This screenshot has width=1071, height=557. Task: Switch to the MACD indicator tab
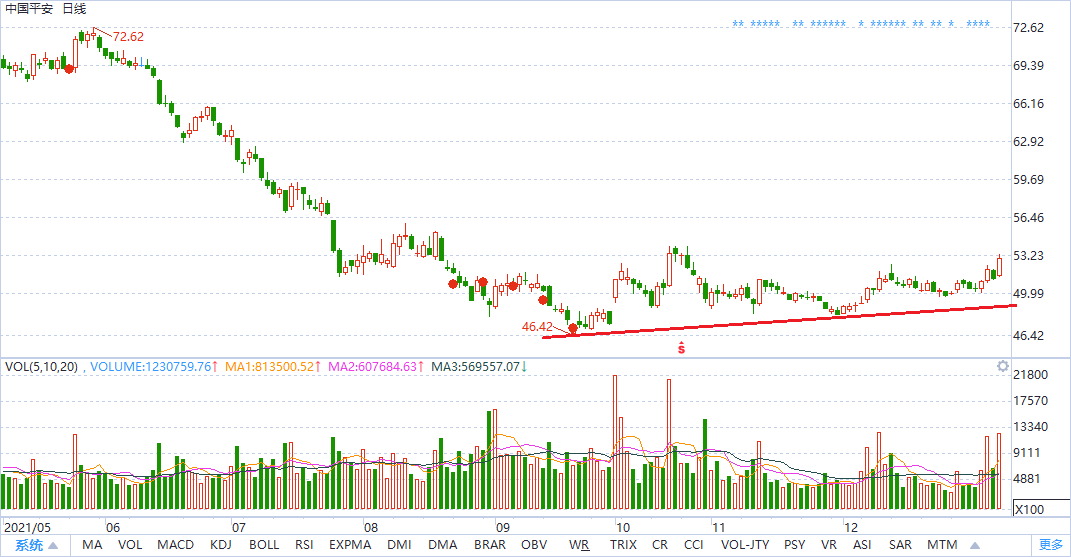coord(175,545)
